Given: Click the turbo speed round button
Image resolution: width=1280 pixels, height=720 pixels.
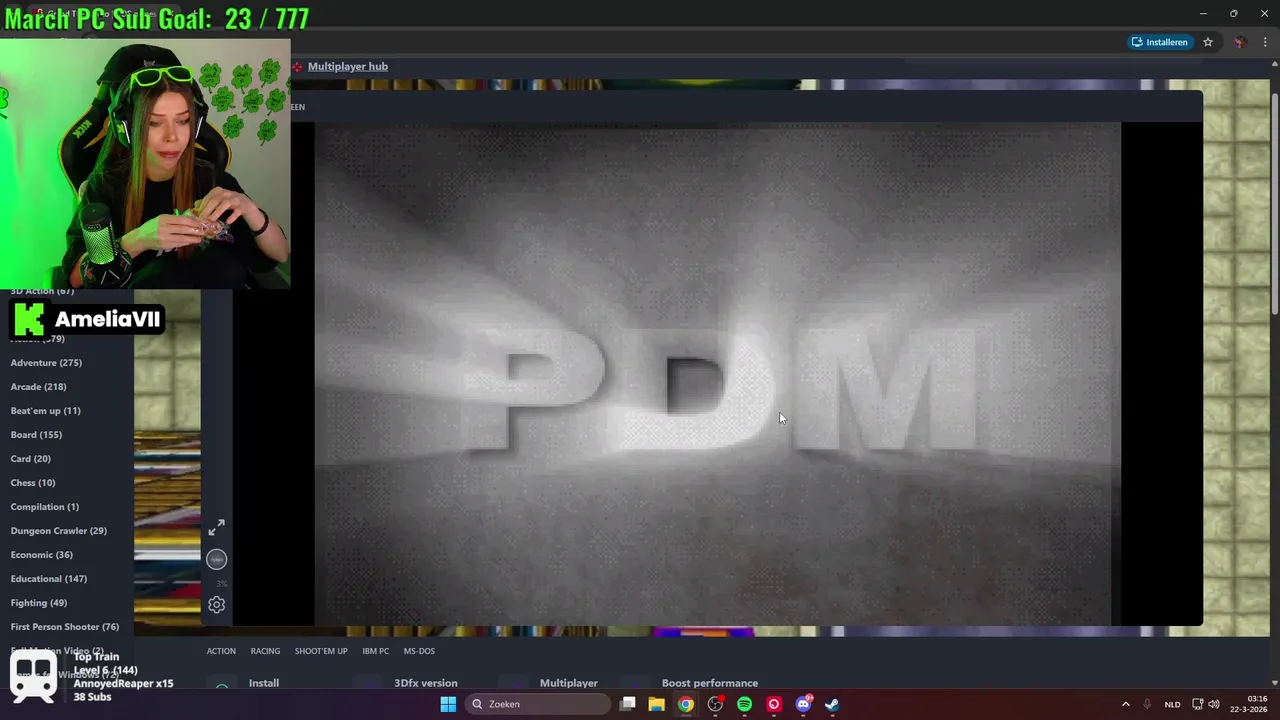Looking at the screenshot, I should [217, 560].
